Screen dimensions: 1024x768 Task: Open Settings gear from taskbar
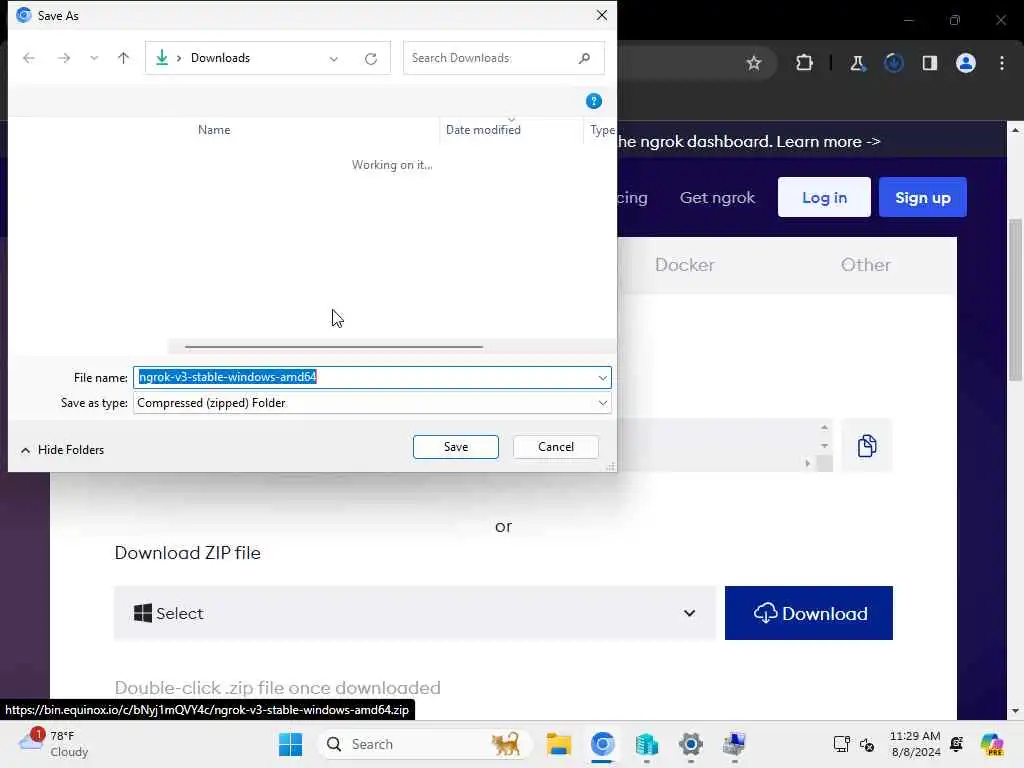point(690,744)
